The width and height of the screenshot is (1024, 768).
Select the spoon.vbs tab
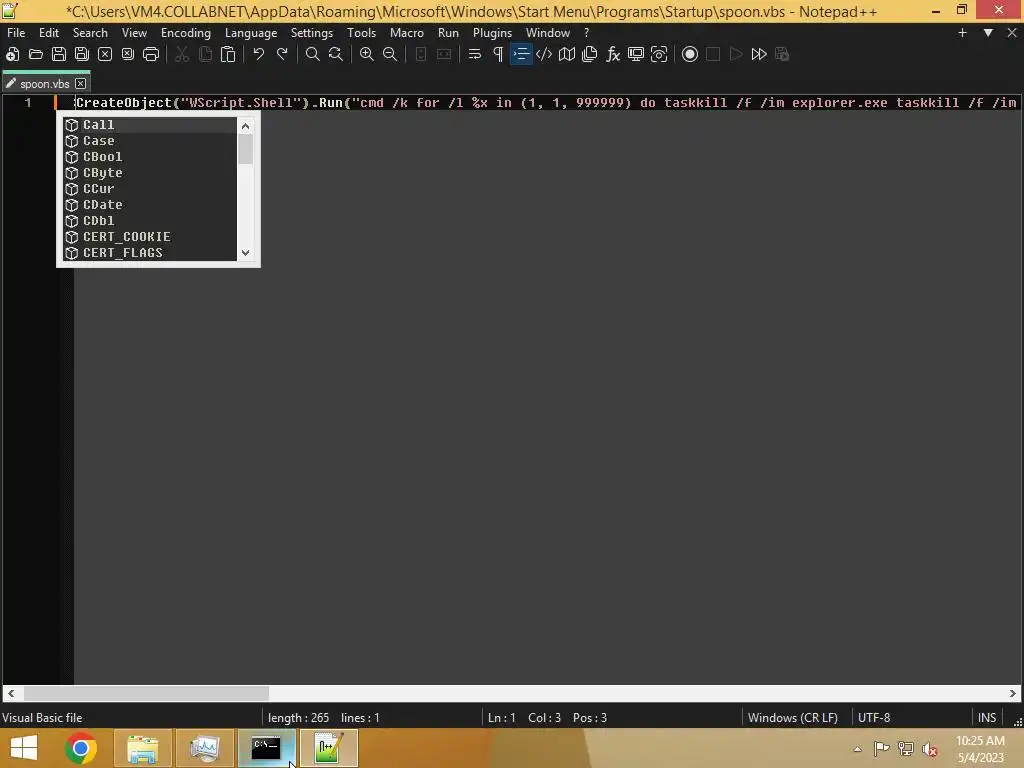click(x=46, y=84)
